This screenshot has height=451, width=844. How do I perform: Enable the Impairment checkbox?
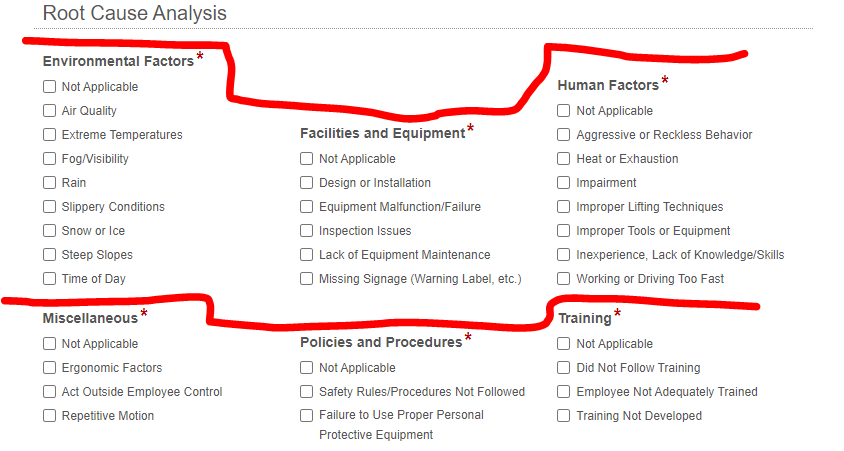(564, 183)
